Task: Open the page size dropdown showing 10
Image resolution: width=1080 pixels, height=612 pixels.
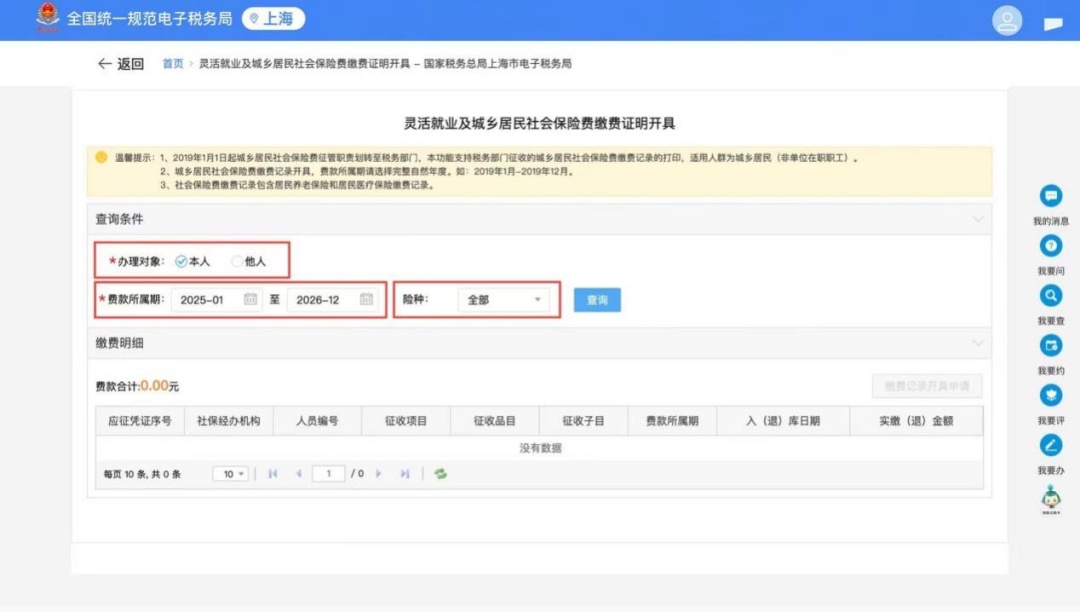Action: pyautogui.click(x=230, y=474)
